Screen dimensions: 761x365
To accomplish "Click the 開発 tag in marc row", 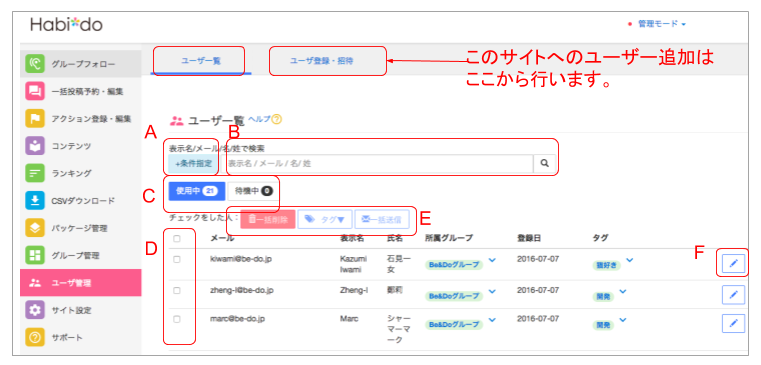I will [x=603, y=325].
